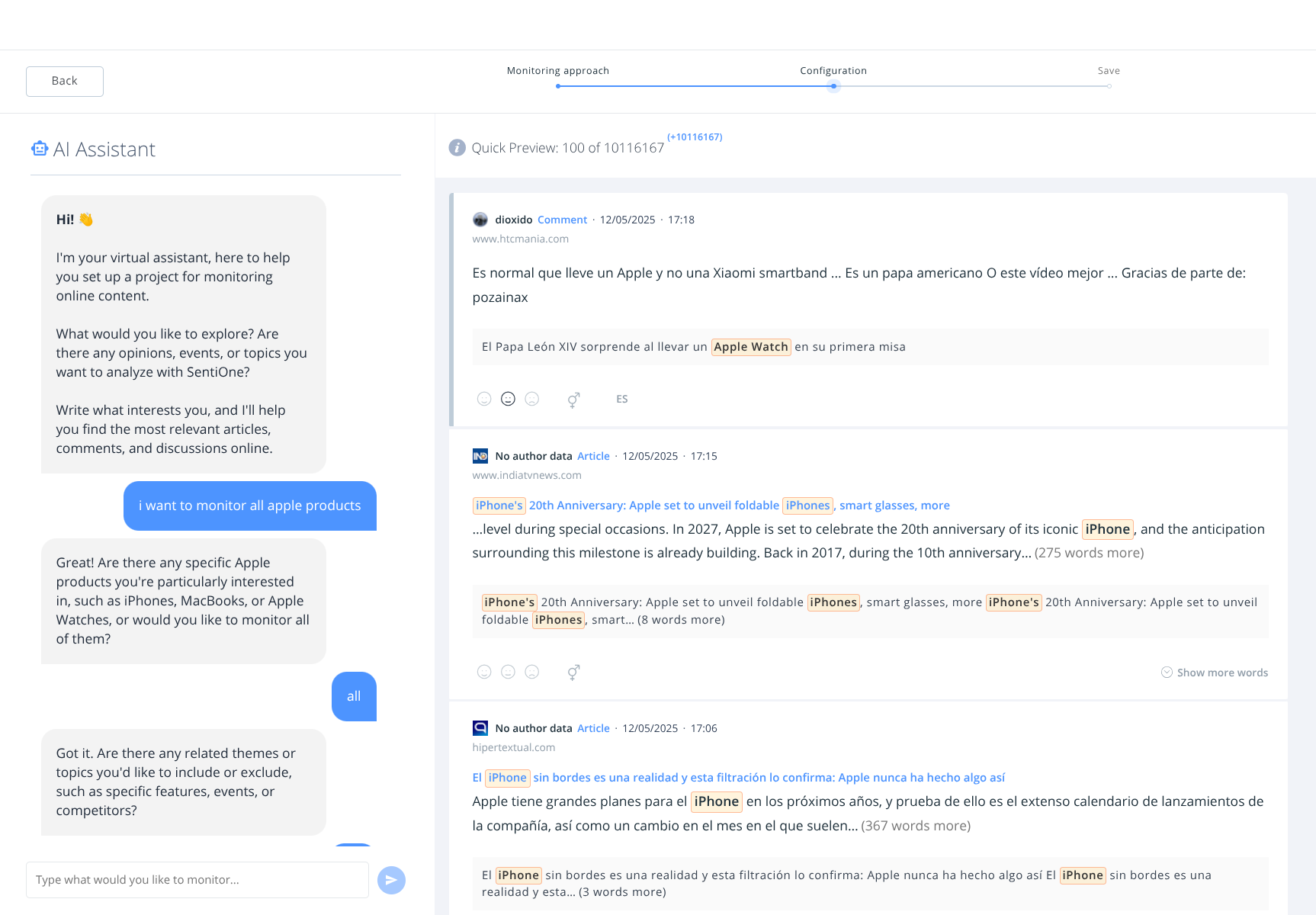Send the chat message
Viewport: 1316px width, 915px height.
click(391, 881)
